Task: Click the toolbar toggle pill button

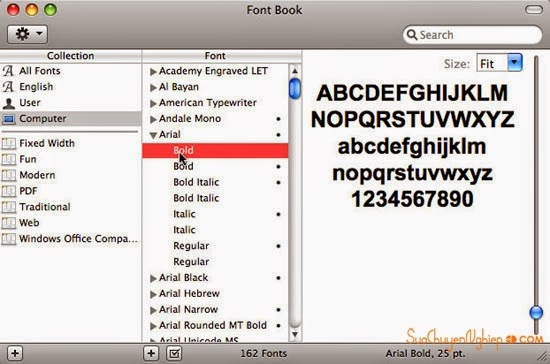Action: pyautogui.click(x=534, y=10)
